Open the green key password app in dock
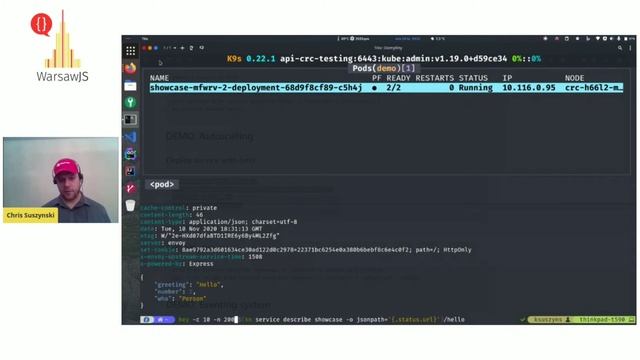640x360 pixels. 131,102
